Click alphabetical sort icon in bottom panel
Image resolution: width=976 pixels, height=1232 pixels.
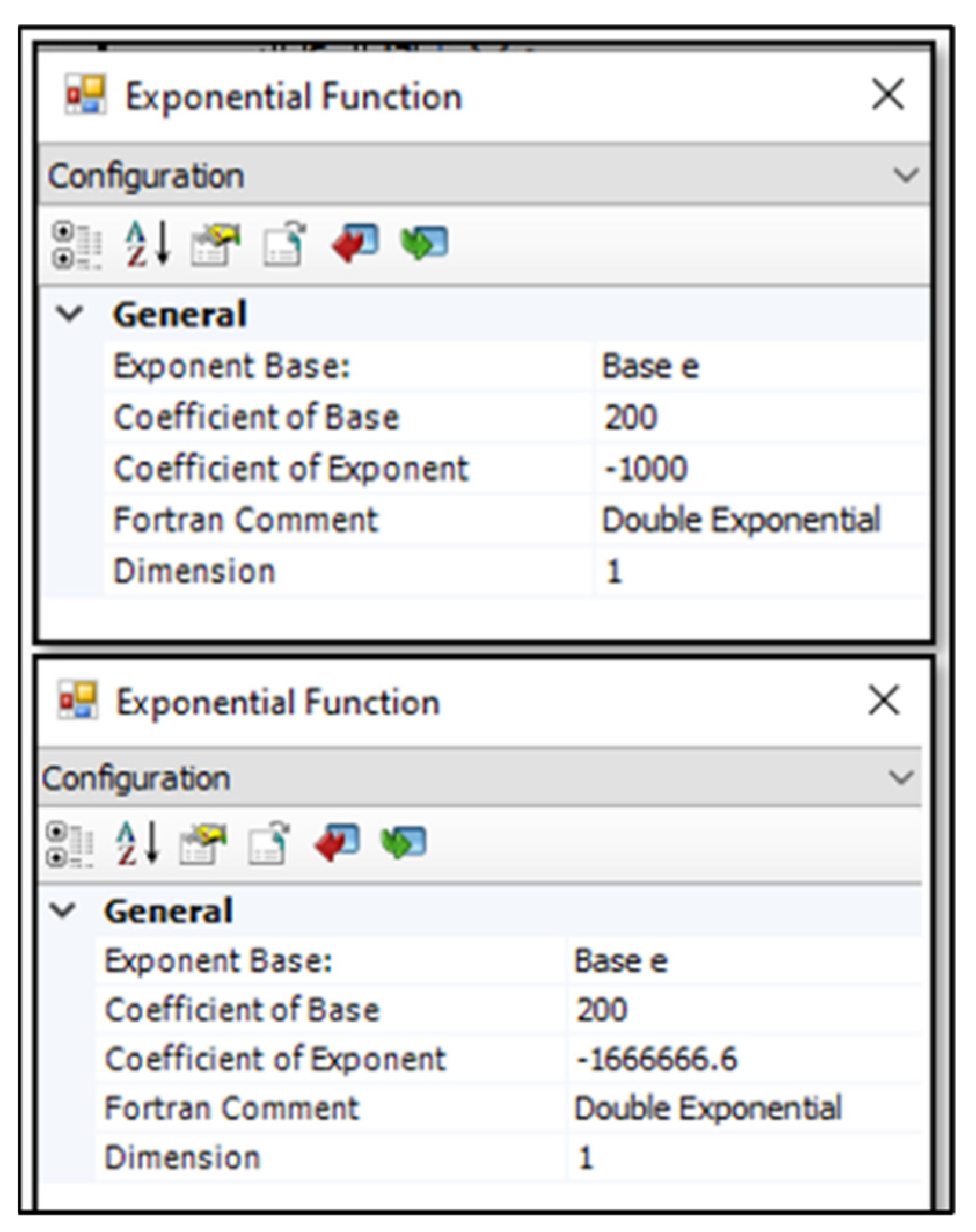[137, 843]
